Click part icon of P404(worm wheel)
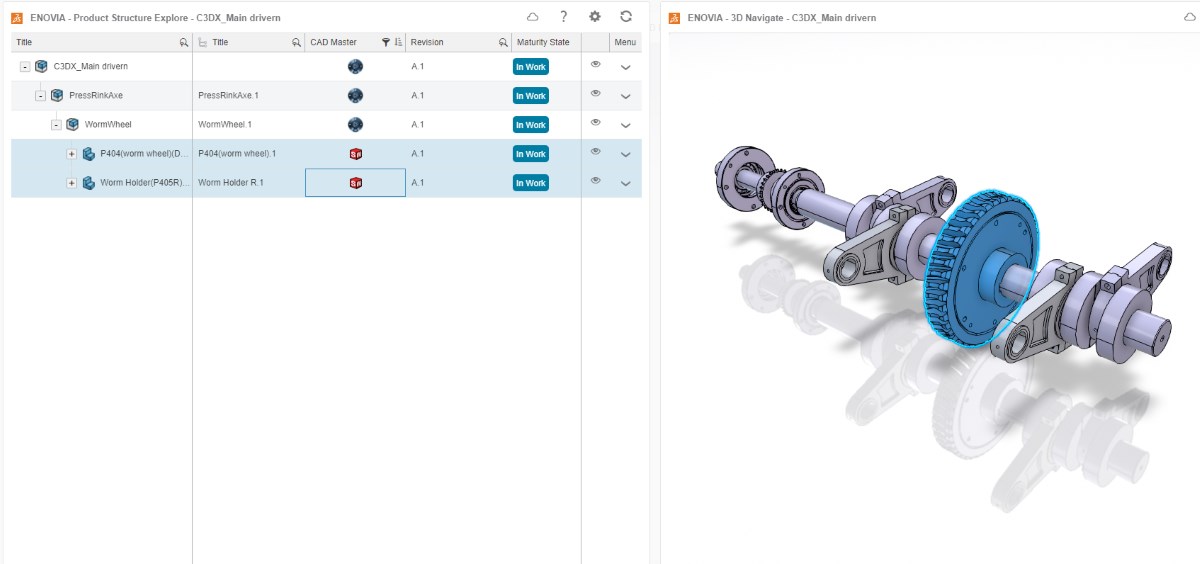 click(88, 153)
